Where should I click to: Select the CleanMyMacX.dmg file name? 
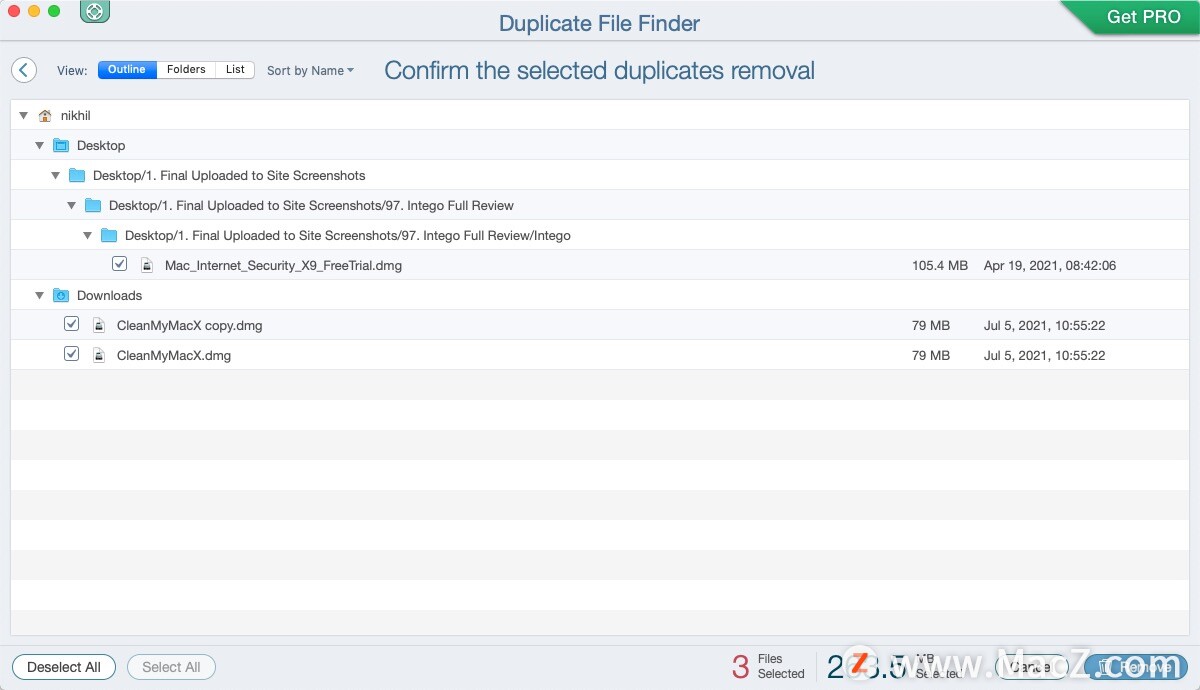click(174, 356)
